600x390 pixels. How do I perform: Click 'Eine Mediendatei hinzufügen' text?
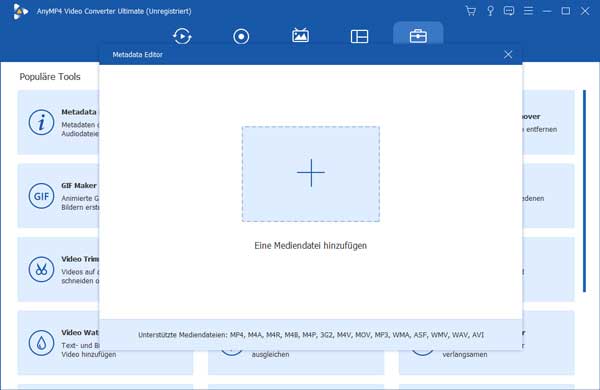click(311, 245)
